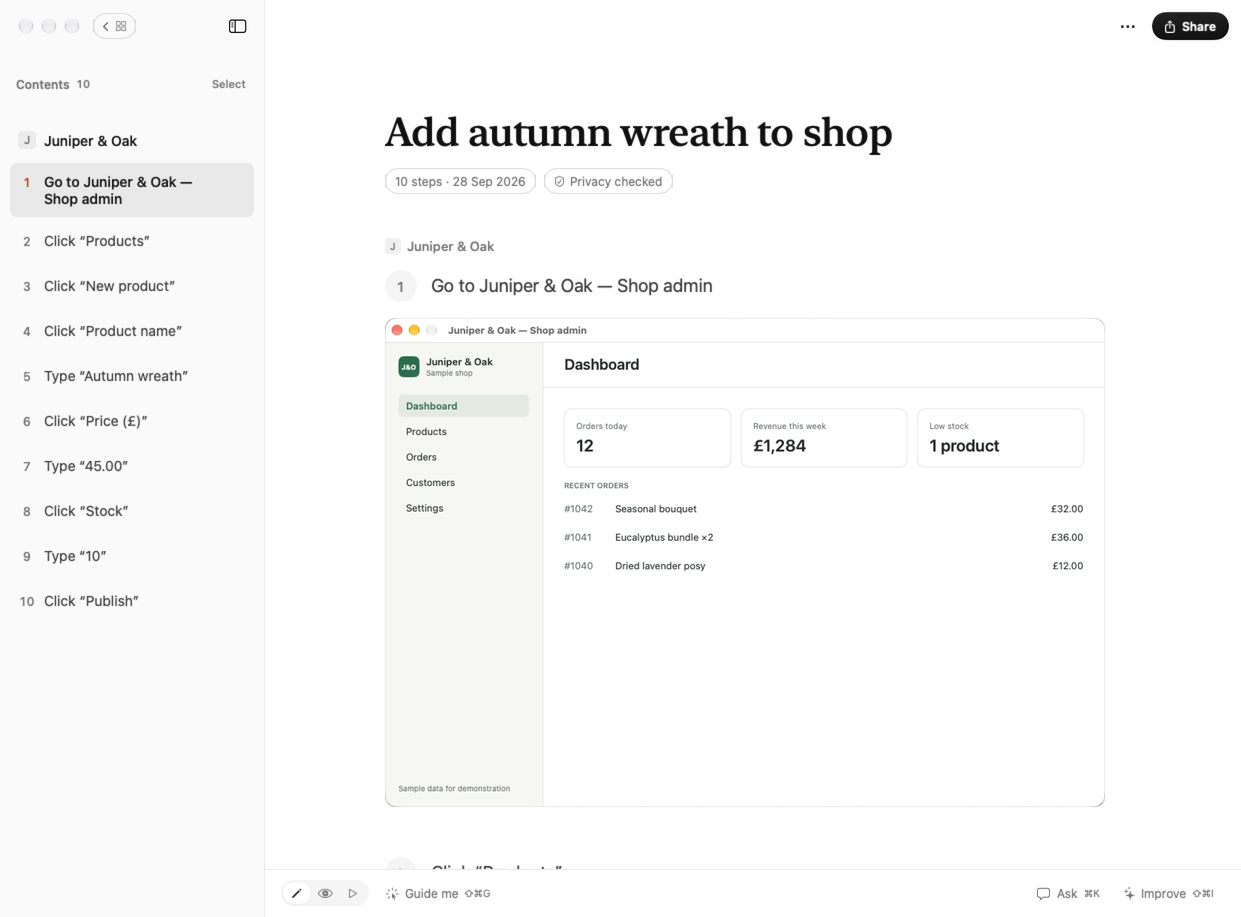Click the Improve sparkle button
The image size is (1241, 917).
point(1167,893)
